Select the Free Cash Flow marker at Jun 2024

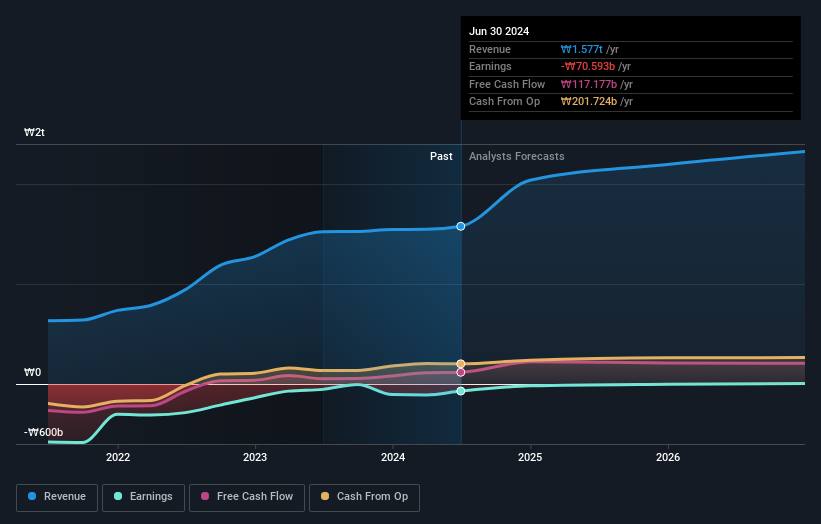[461, 372]
